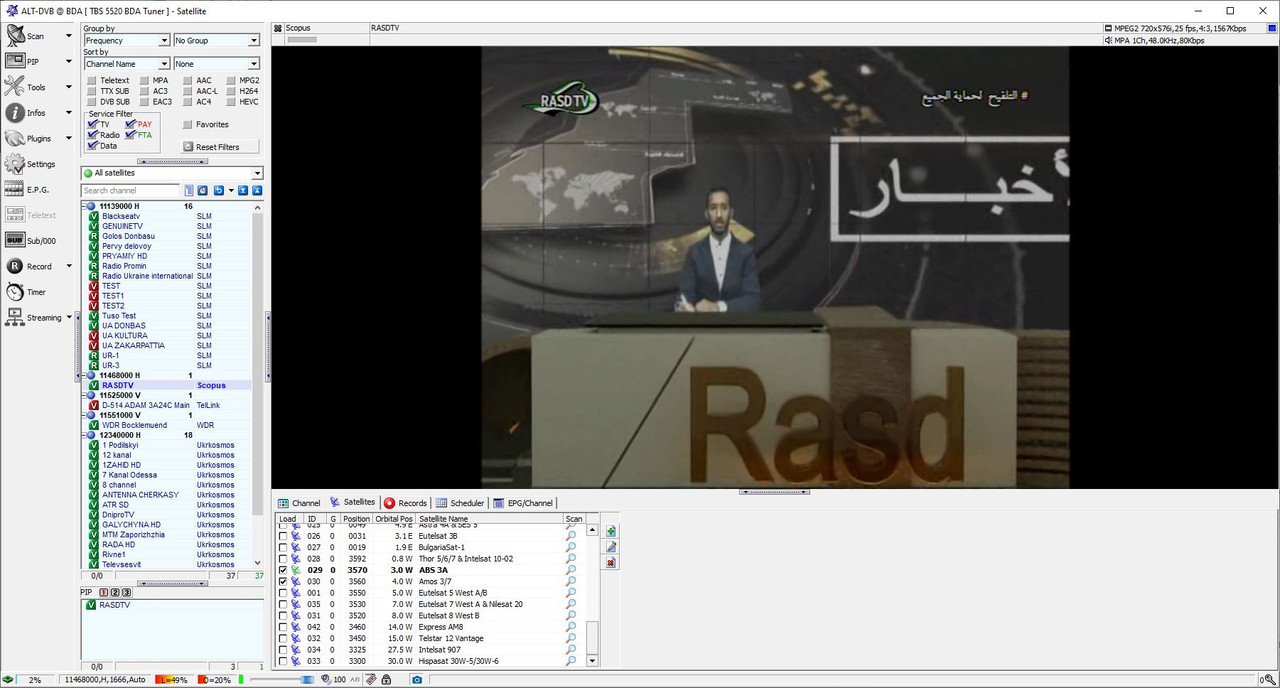
Task: Click scan magnifier for ABS 3A
Action: point(571,570)
